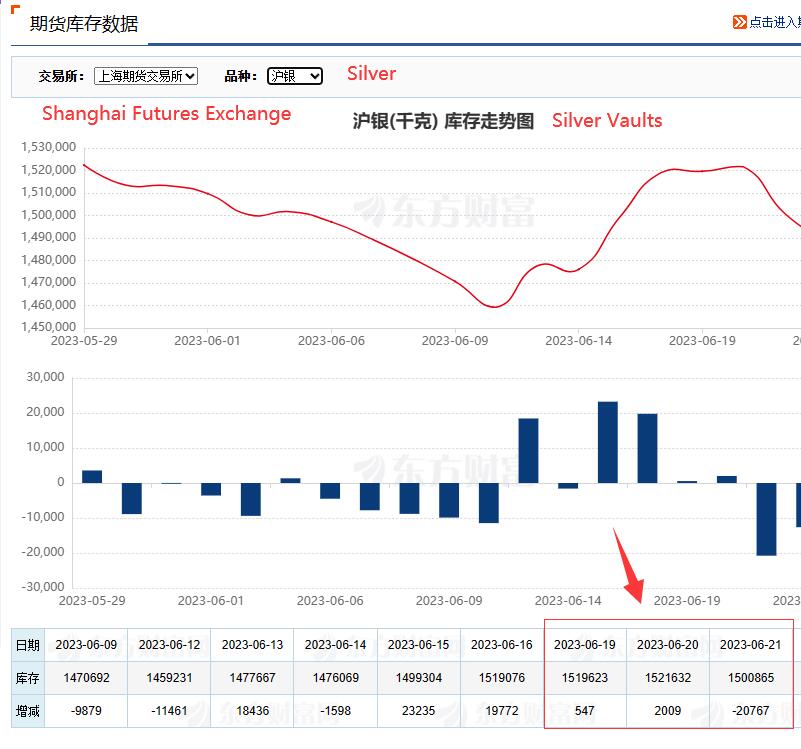Click the 点击进入 link at top right

pos(774,22)
